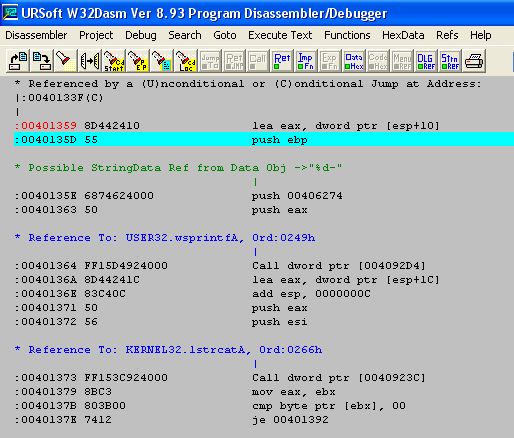The height and width of the screenshot is (438, 514).
Task: Click the Print toolbar icon
Action: click(x=474, y=61)
